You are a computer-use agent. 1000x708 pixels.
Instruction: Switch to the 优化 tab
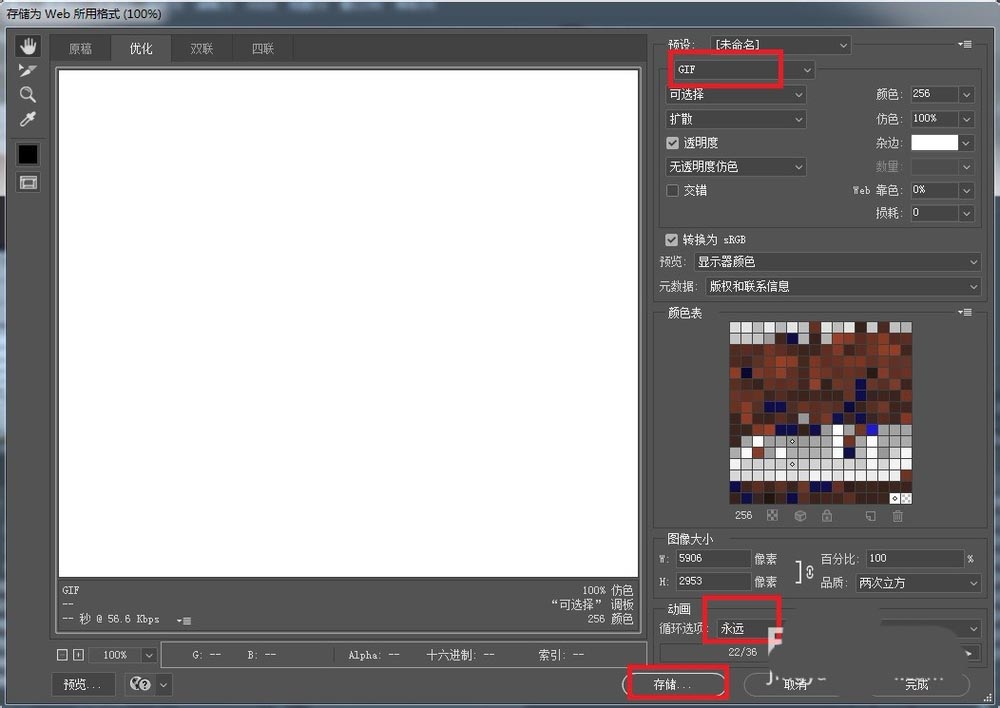141,48
